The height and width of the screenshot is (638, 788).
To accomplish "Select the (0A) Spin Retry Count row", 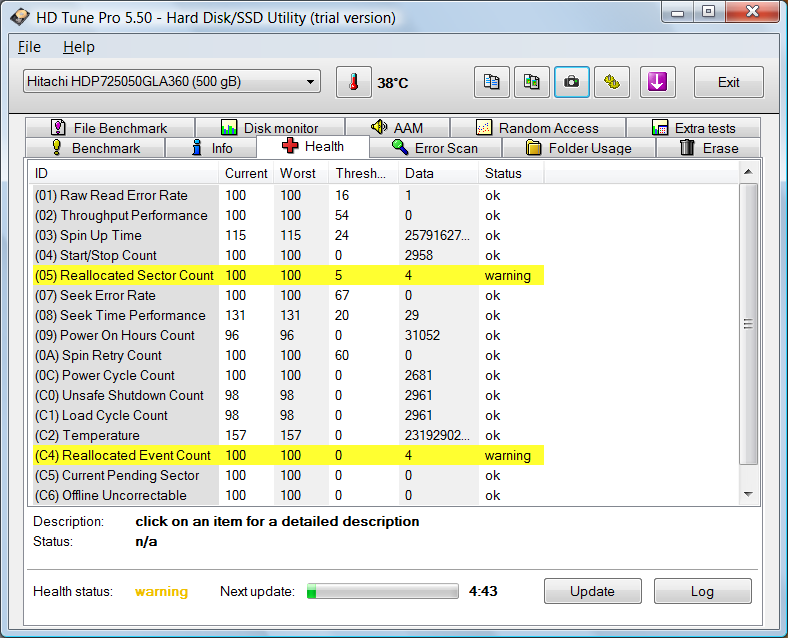I will [288, 355].
